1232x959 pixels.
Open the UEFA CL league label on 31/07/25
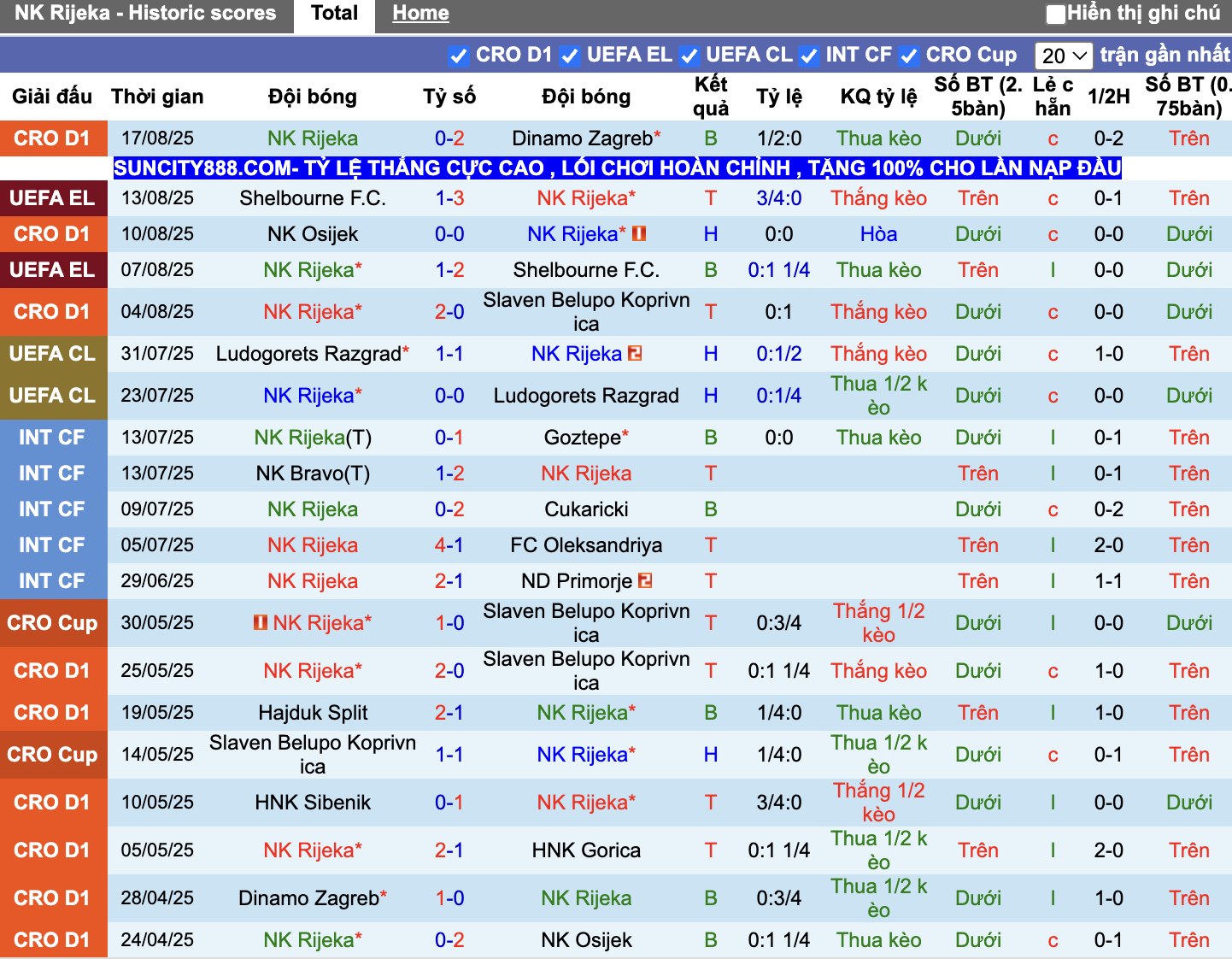click(x=53, y=353)
